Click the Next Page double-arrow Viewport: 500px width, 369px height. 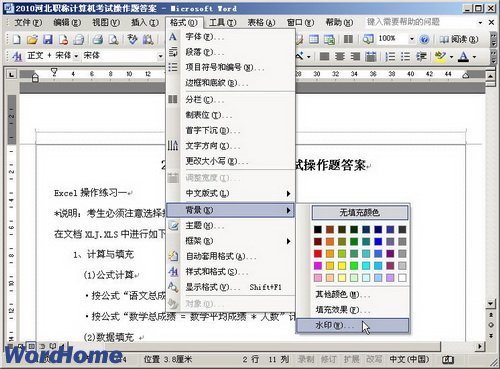point(491,336)
